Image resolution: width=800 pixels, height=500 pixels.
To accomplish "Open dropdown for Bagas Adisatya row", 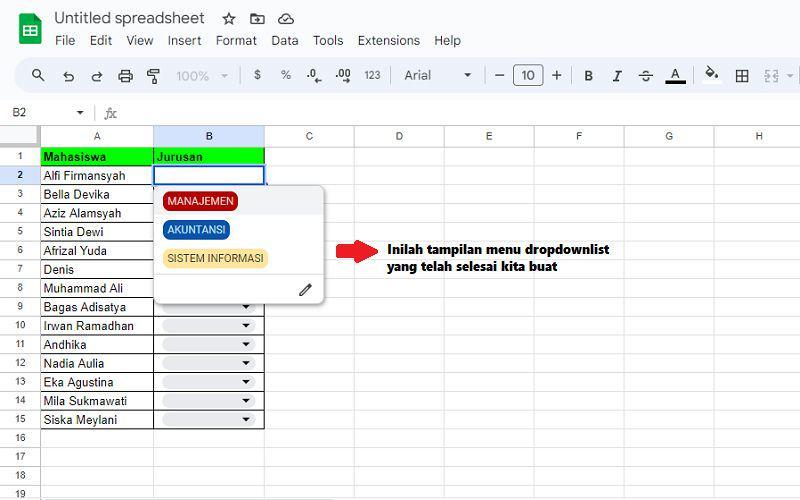I will tap(246, 307).
